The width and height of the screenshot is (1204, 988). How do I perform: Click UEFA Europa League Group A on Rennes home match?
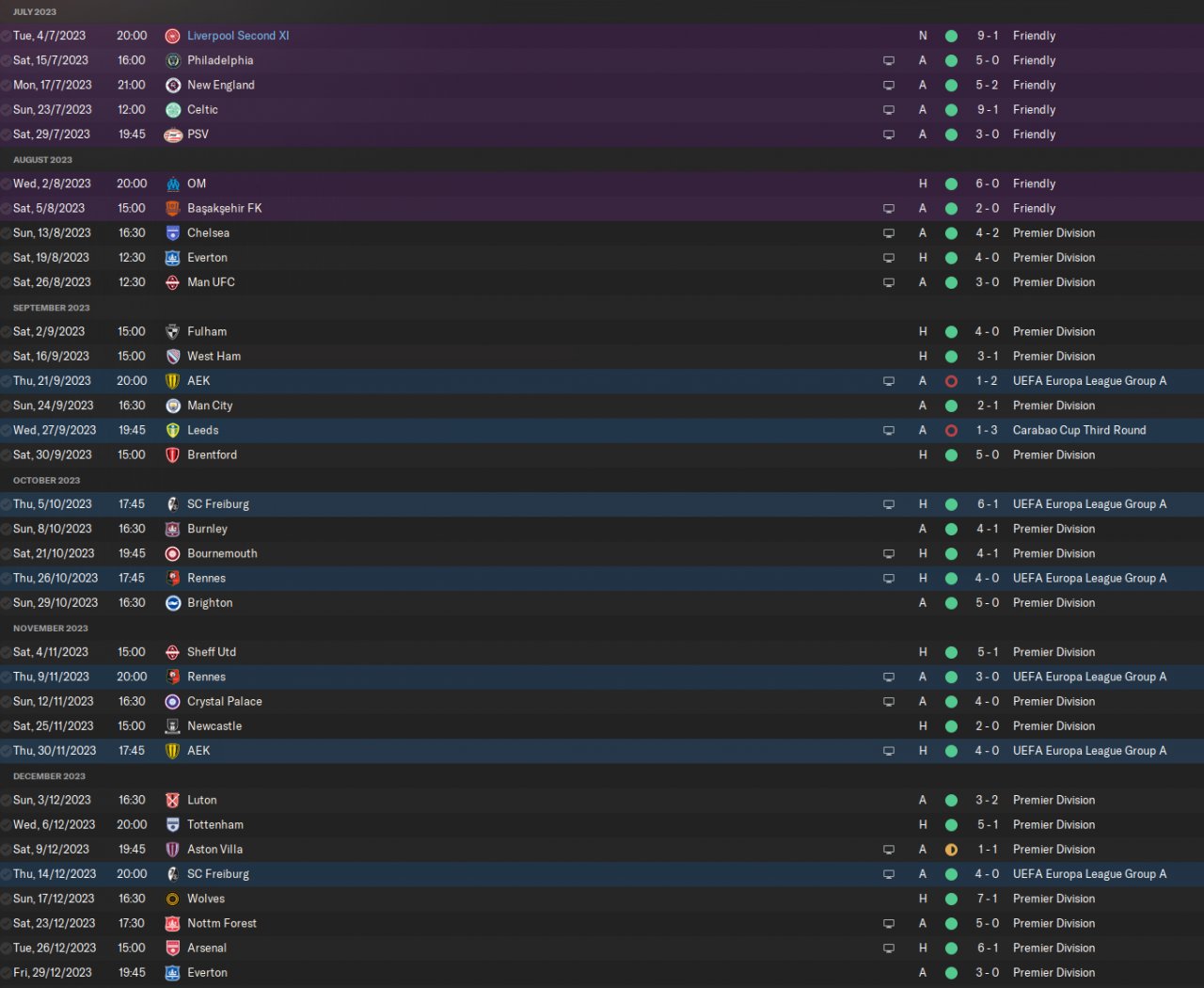(x=1089, y=579)
